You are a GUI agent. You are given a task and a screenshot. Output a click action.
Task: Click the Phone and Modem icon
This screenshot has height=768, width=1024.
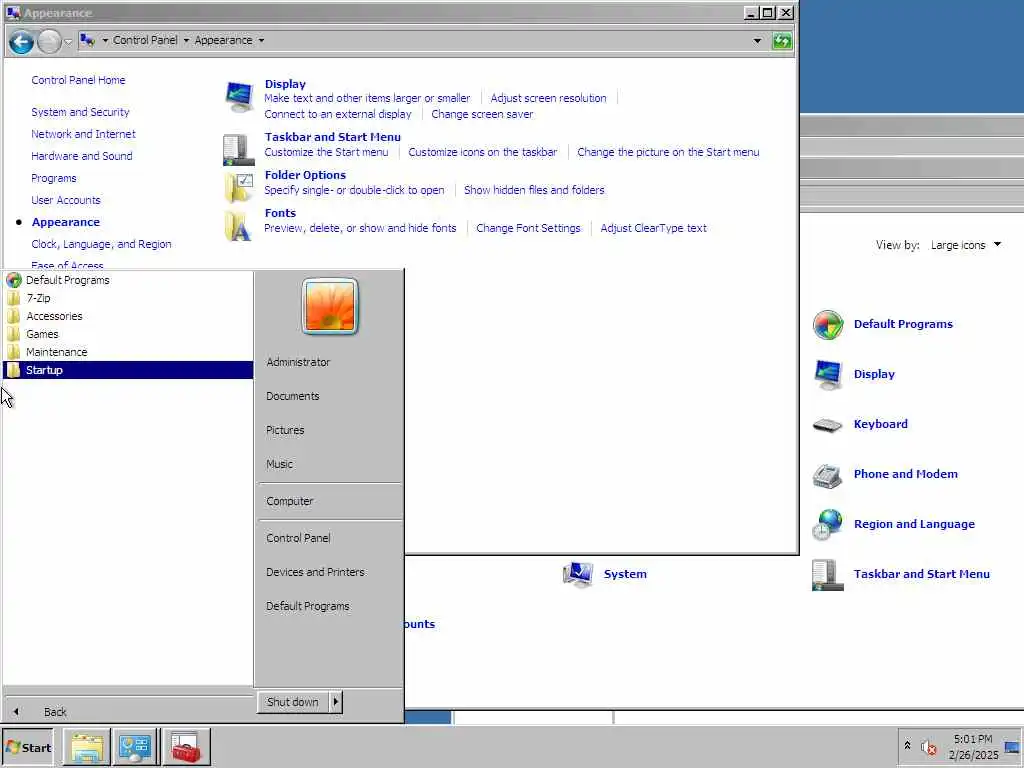(828, 475)
